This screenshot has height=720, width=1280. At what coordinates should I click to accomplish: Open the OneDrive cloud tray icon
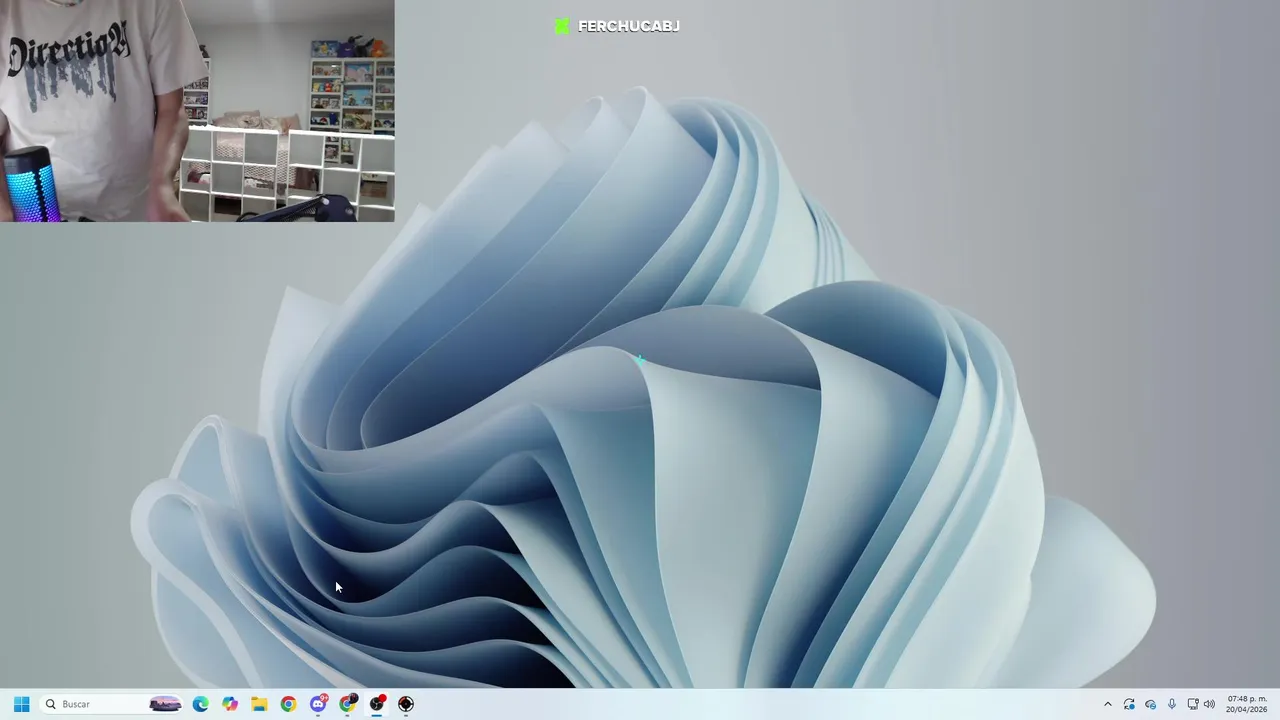point(1150,704)
